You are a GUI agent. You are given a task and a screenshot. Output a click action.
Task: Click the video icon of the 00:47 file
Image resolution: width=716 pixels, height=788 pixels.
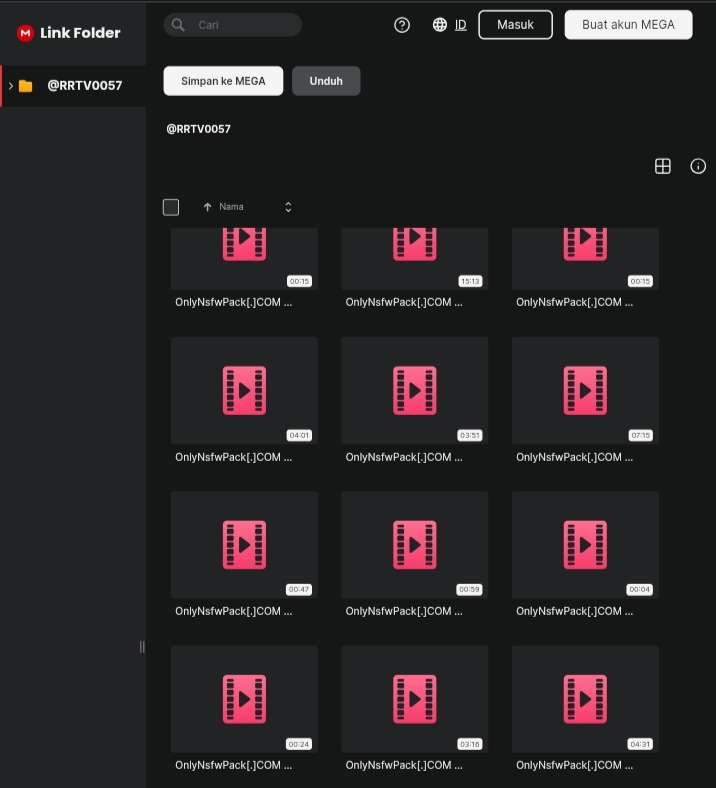tap(244, 545)
